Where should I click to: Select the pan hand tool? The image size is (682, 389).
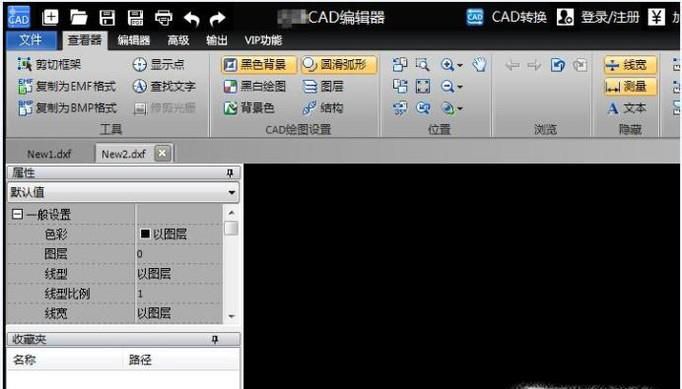click(x=479, y=65)
